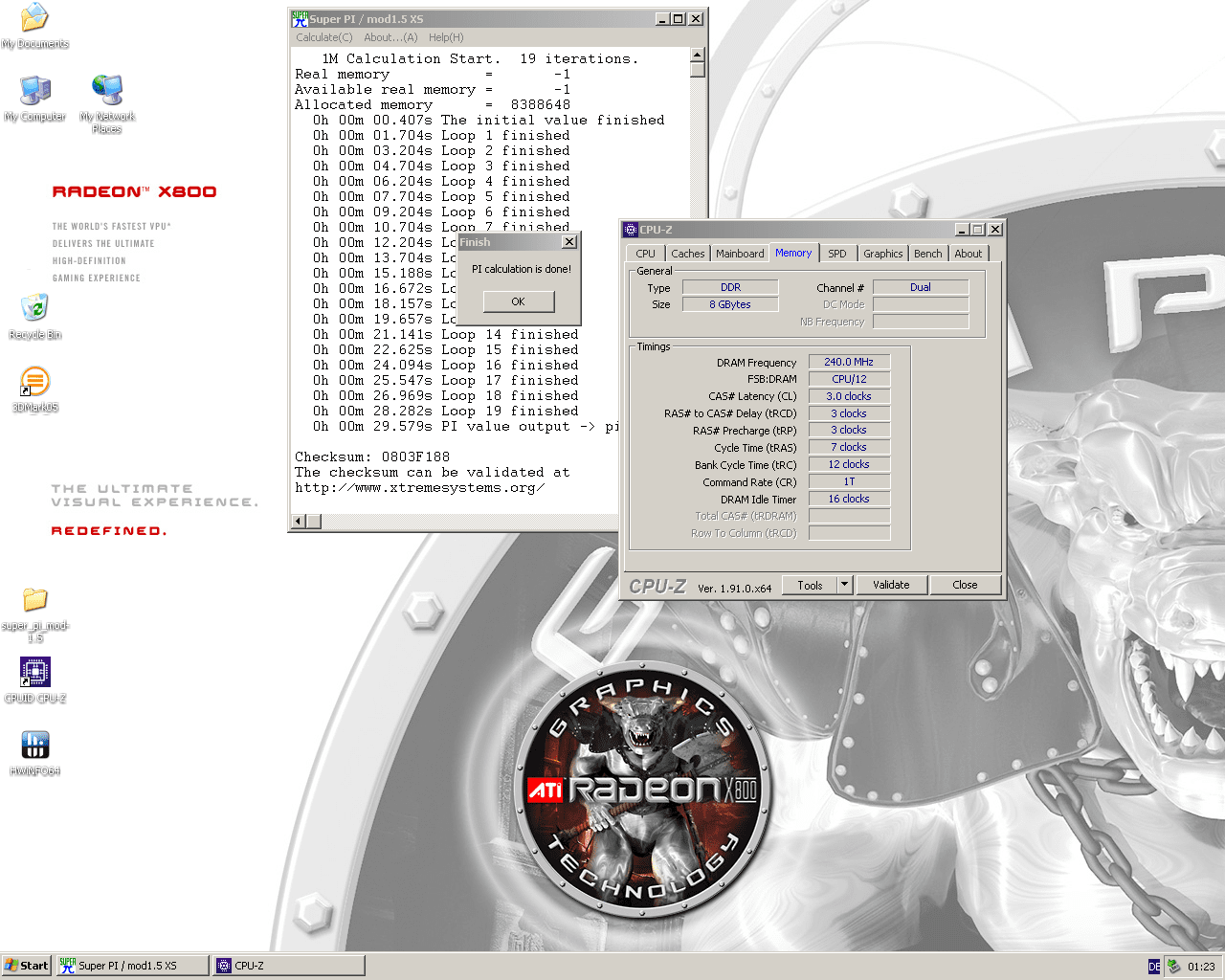Open the About...(A) menu in Super PI
Viewport: 1225px width, 980px height.
(x=390, y=37)
